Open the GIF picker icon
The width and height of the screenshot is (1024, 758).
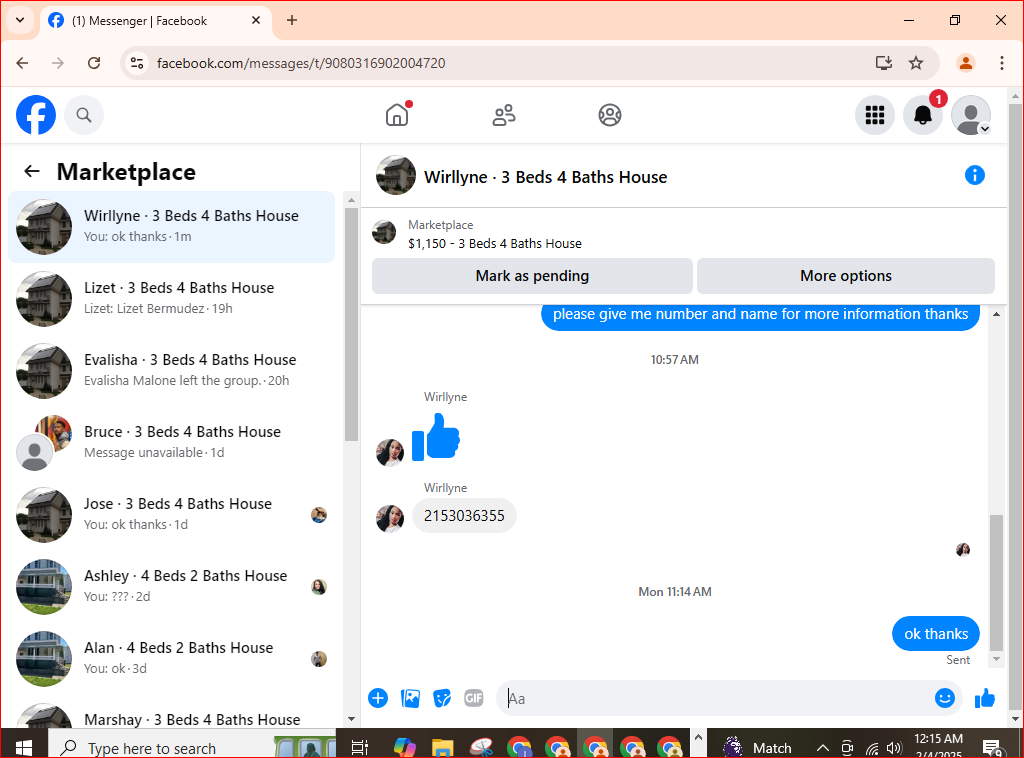coord(473,698)
